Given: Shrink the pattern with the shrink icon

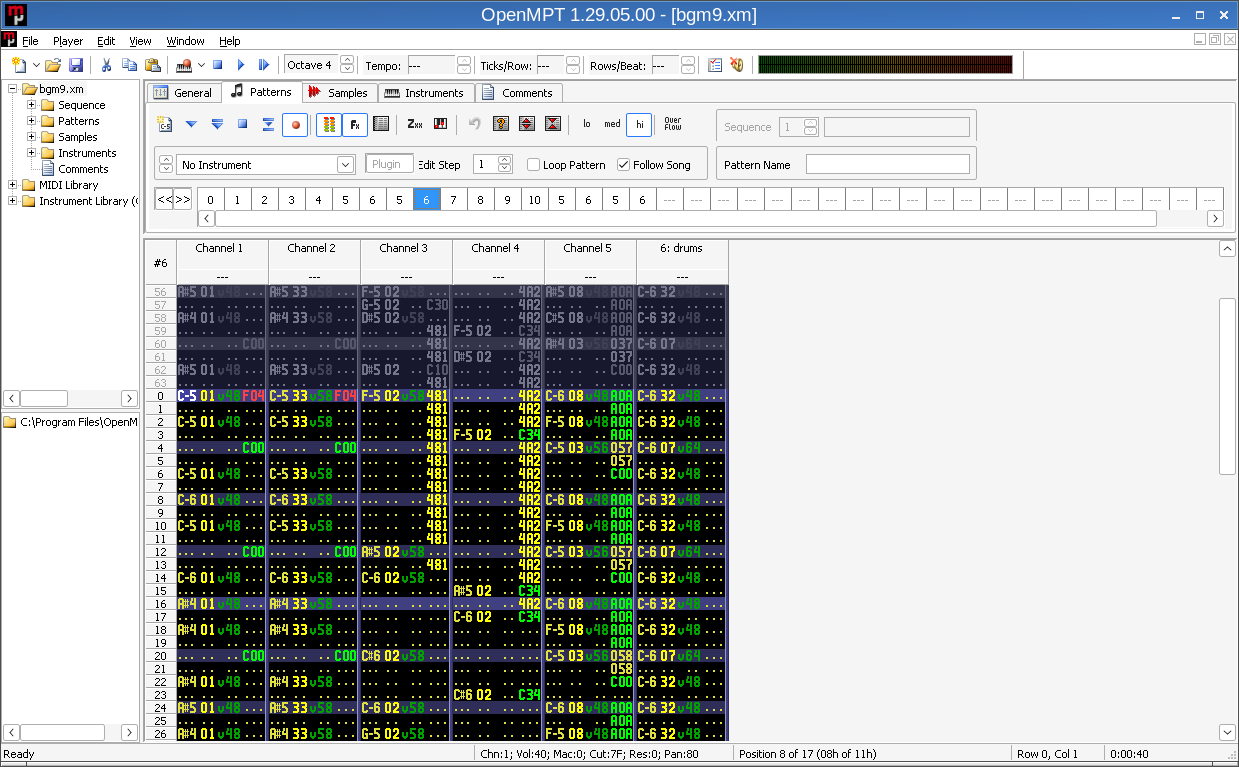Looking at the screenshot, I should [x=552, y=124].
